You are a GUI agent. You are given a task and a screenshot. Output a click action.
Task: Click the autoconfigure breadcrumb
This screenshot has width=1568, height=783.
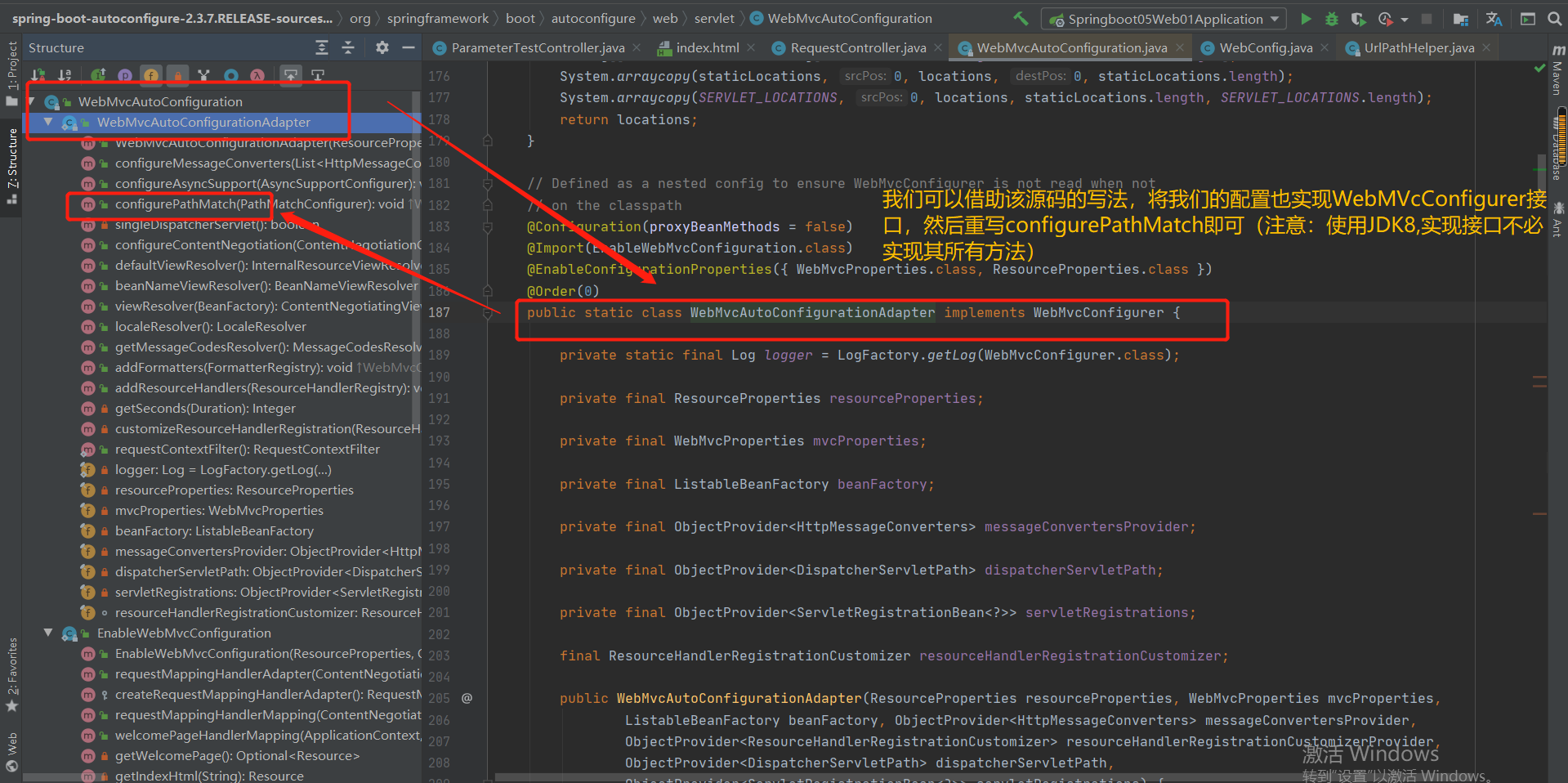(593, 18)
